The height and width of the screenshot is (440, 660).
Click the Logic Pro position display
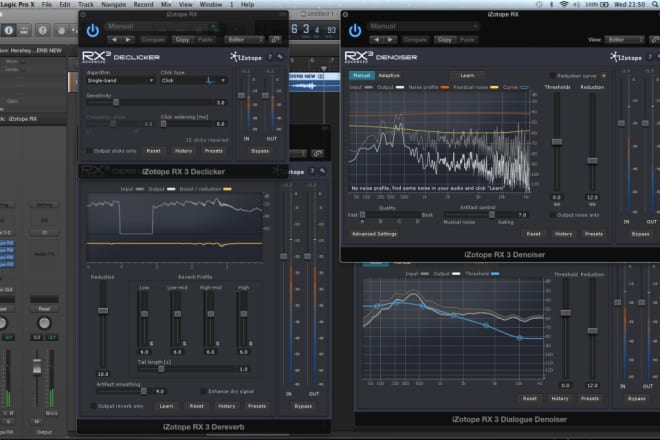(314, 29)
